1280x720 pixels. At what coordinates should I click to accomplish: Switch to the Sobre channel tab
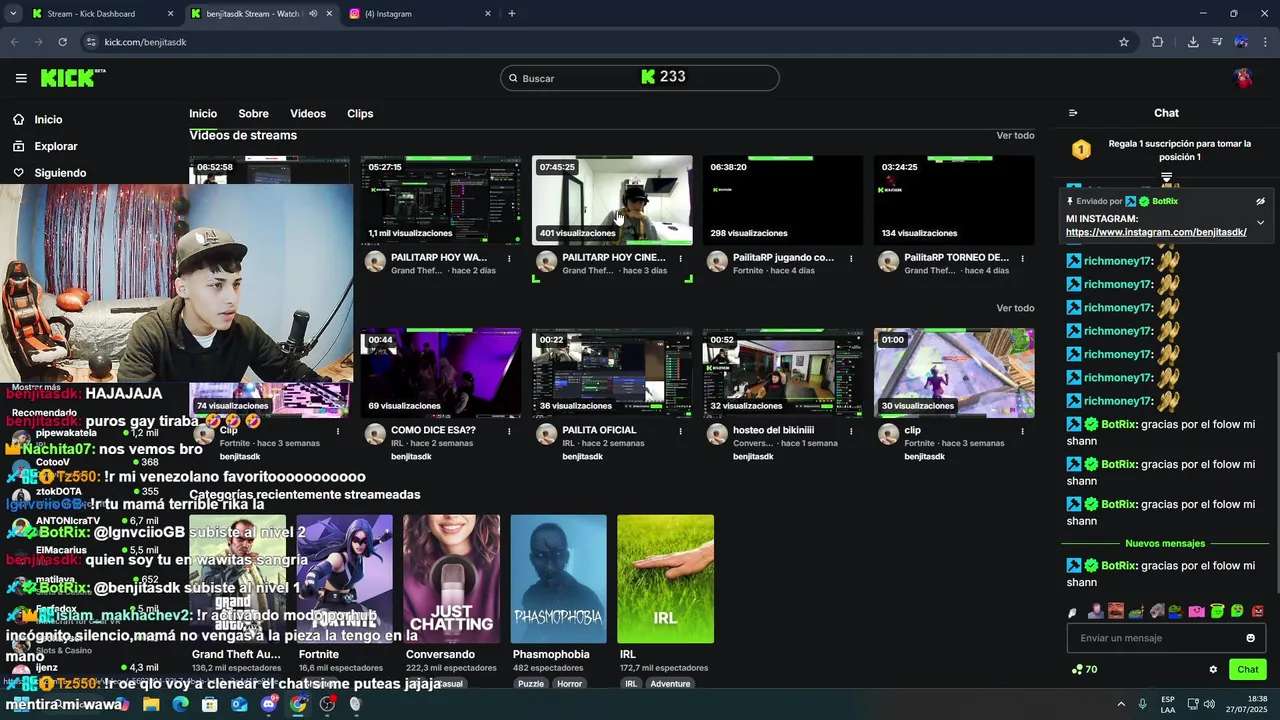pos(253,114)
